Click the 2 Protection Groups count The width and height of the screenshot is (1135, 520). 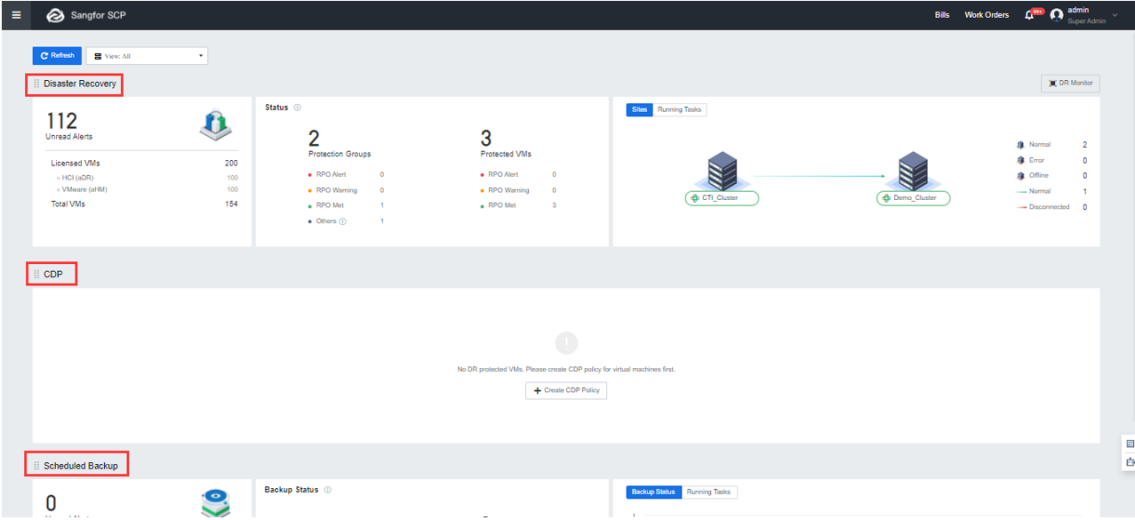coord(315,138)
